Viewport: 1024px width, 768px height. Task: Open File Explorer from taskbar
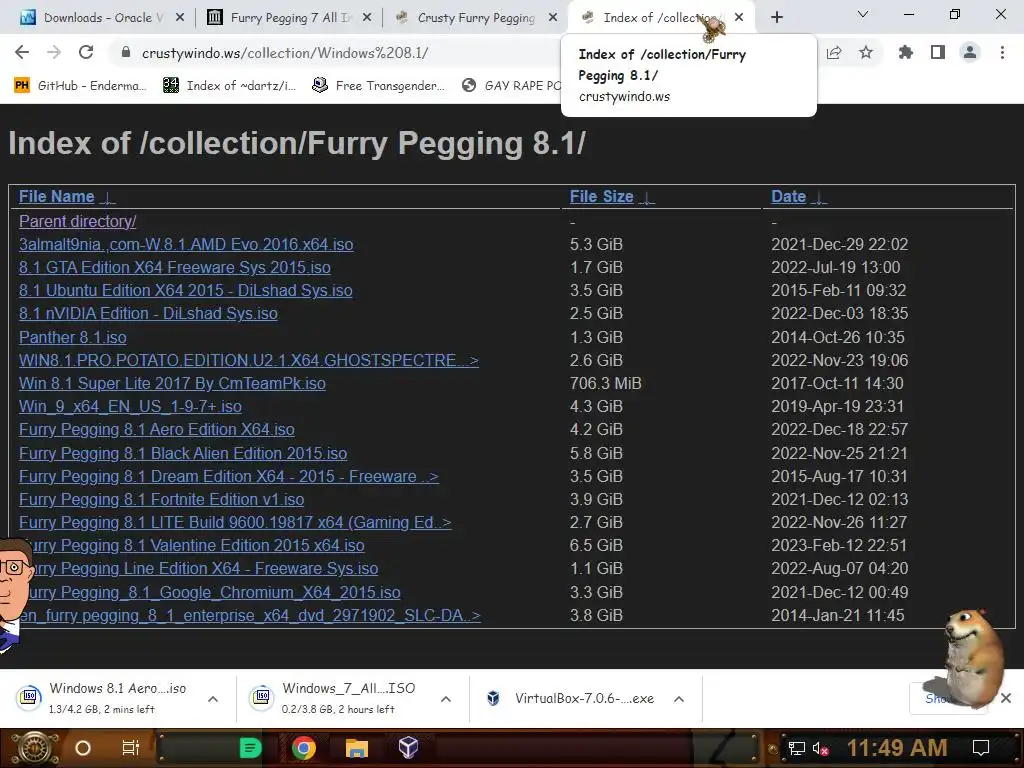tap(357, 748)
